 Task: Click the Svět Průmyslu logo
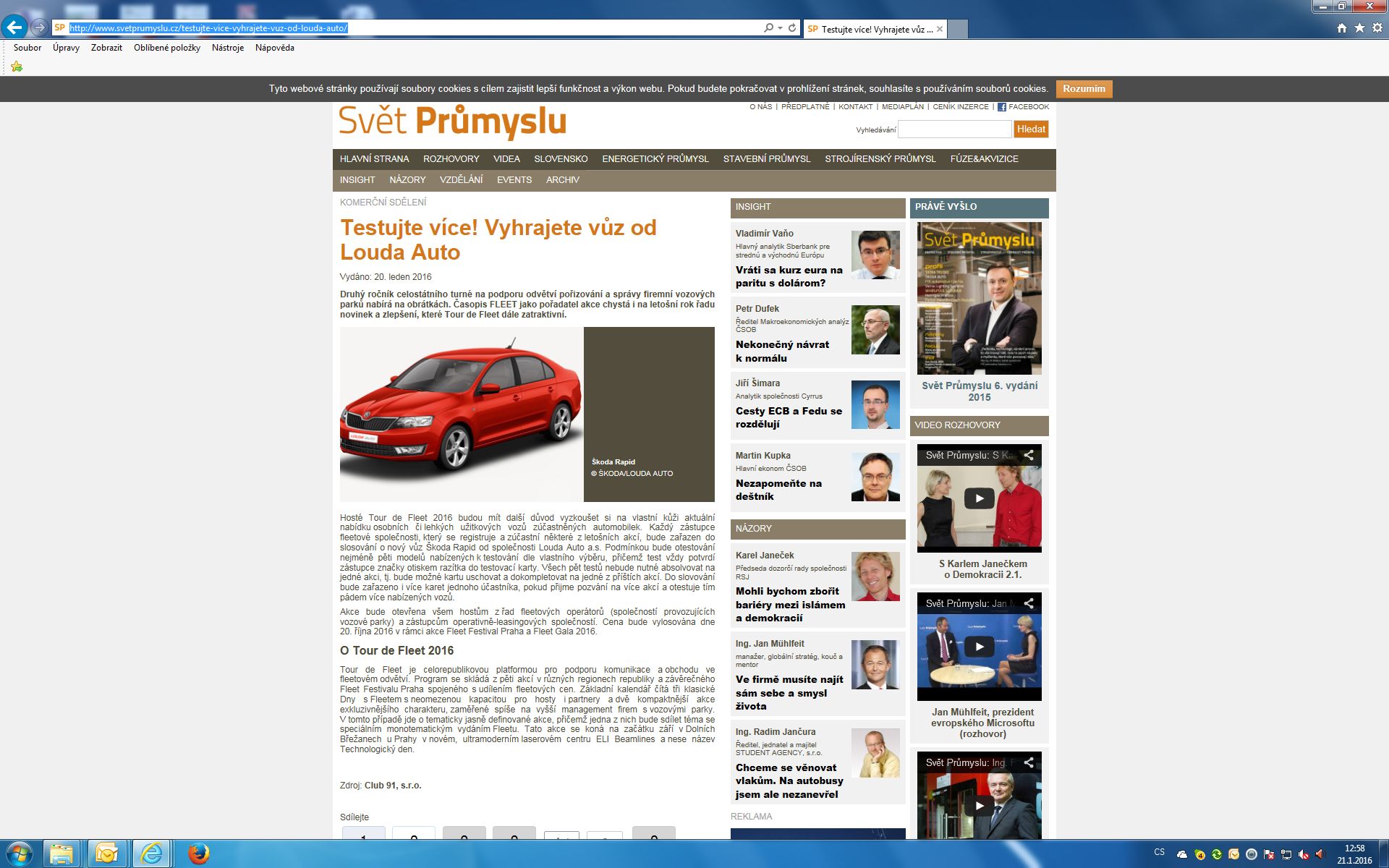click(x=453, y=123)
